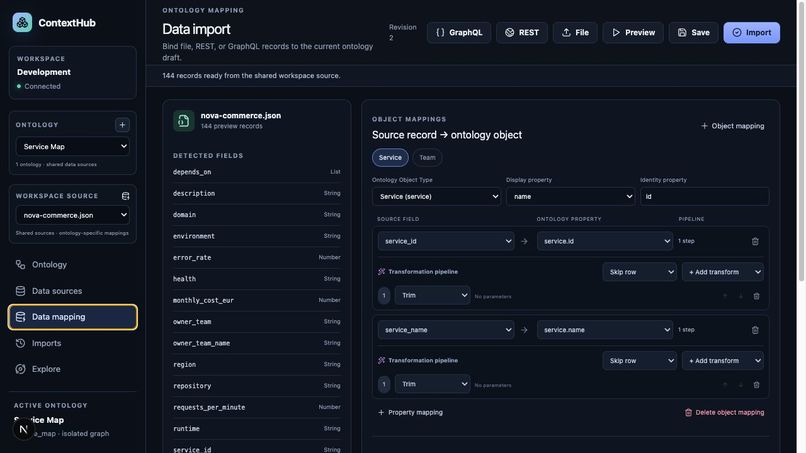Click the round N badge icon

pos(23,429)
